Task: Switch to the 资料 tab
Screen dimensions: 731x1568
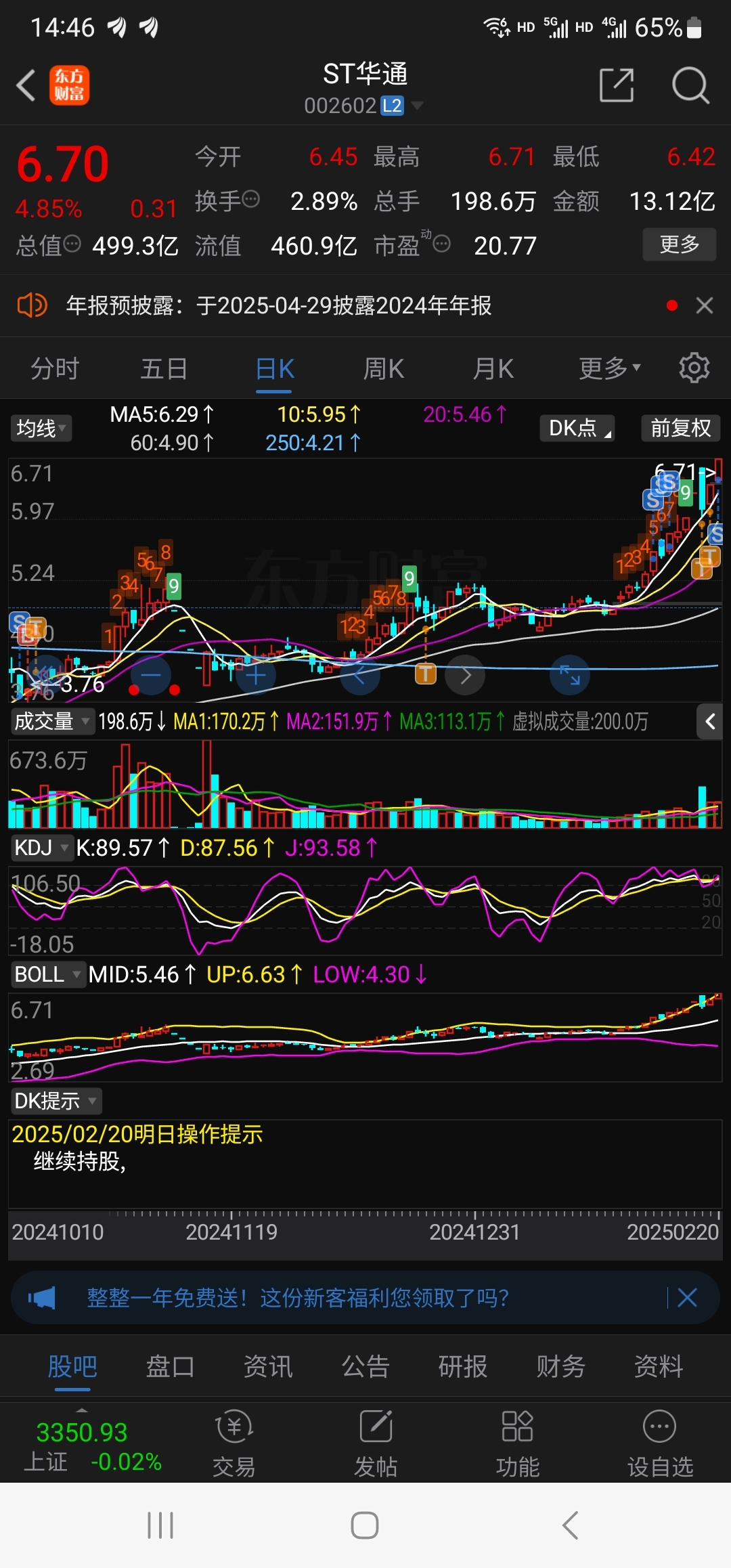Action: (659, 1367)
